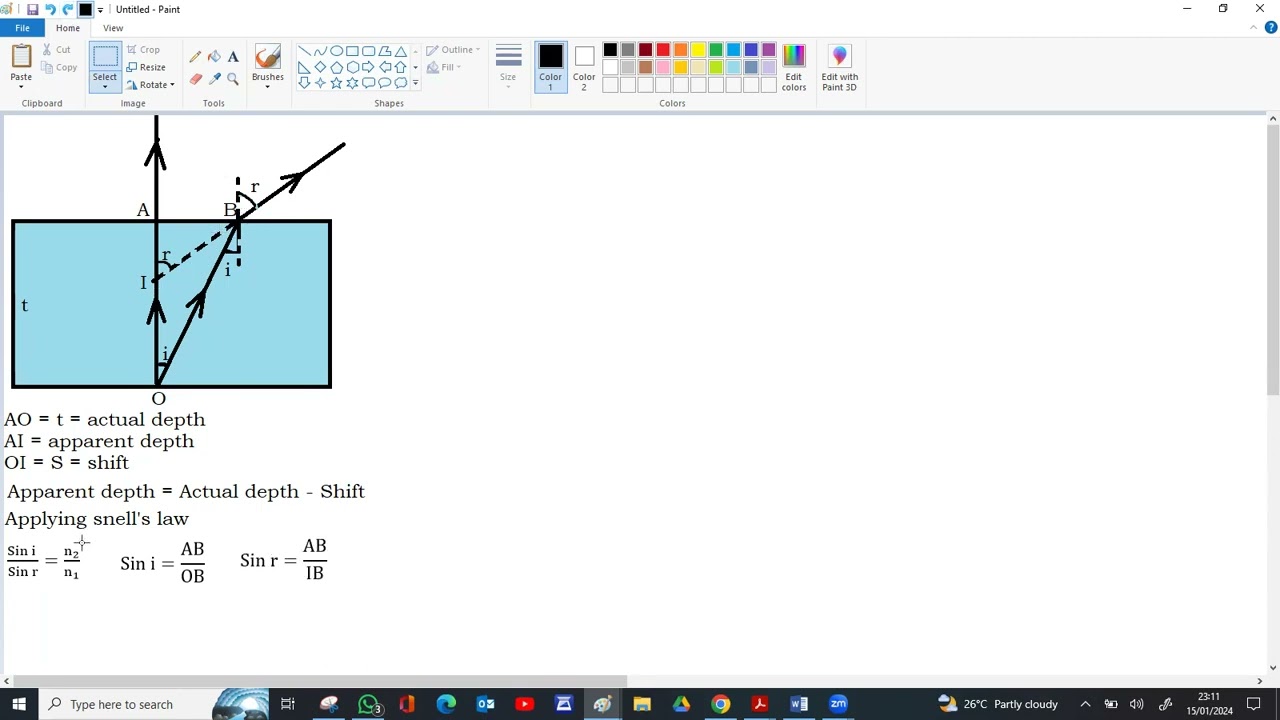Image resolution: width=1280 pixels, height=720 pixels.
Task: Collapse the ribbon with the chevron
Action: click(x=1254, y=28)
